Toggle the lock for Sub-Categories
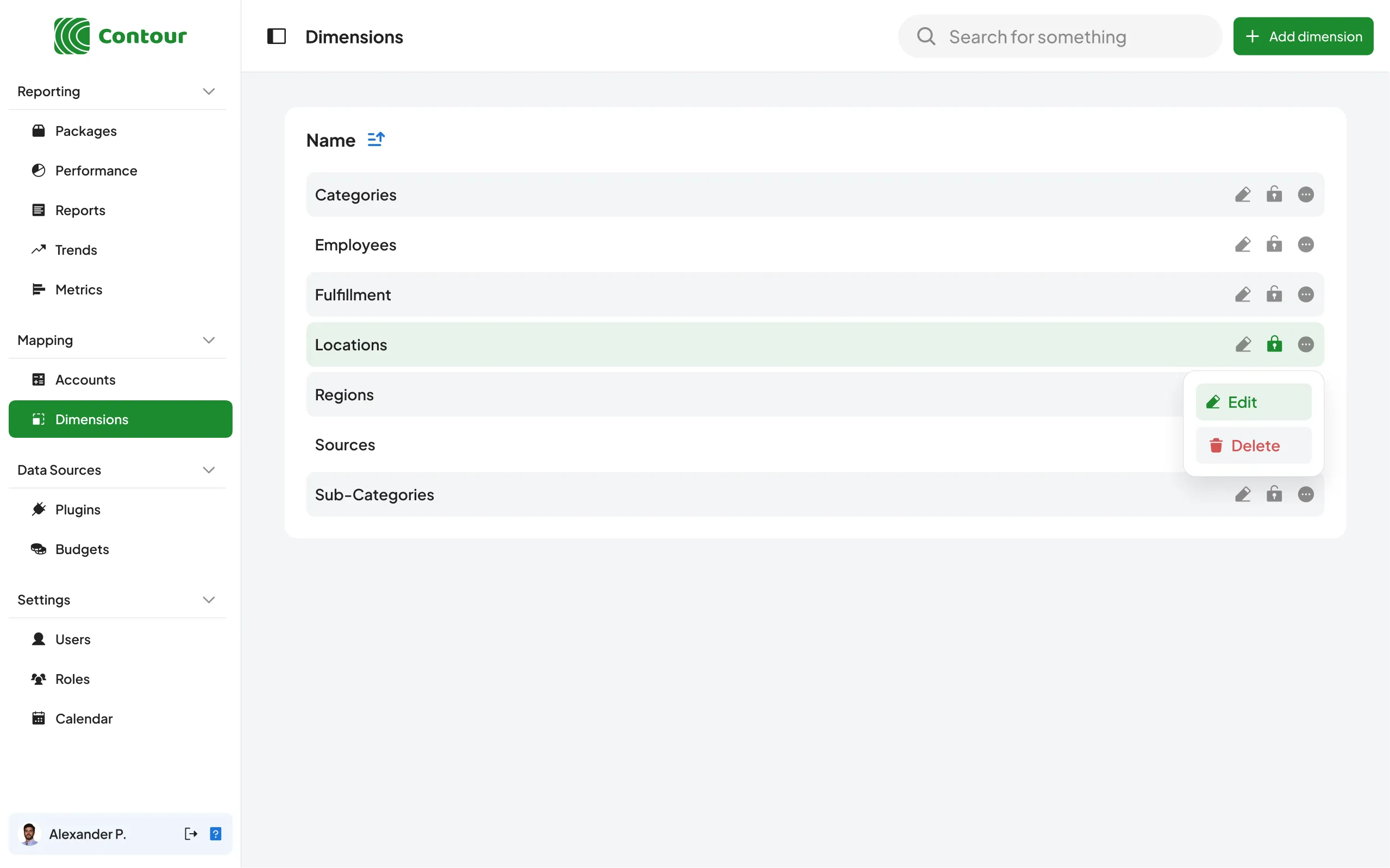Image resolution: width=1390 pixels, height=868 pixels. [x=1274, y=494]
